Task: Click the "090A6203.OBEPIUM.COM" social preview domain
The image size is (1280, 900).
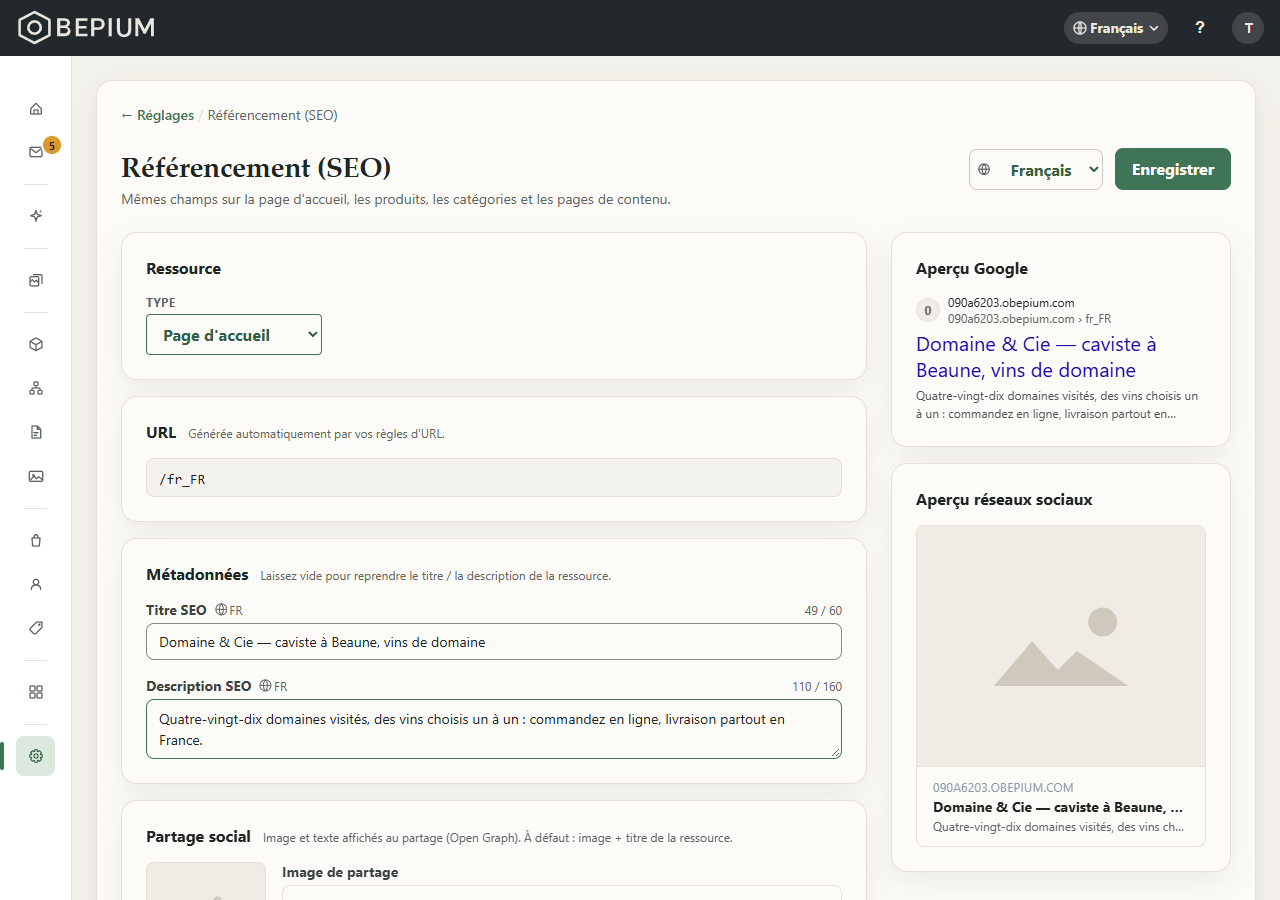Action: [x=1003, y=788]
